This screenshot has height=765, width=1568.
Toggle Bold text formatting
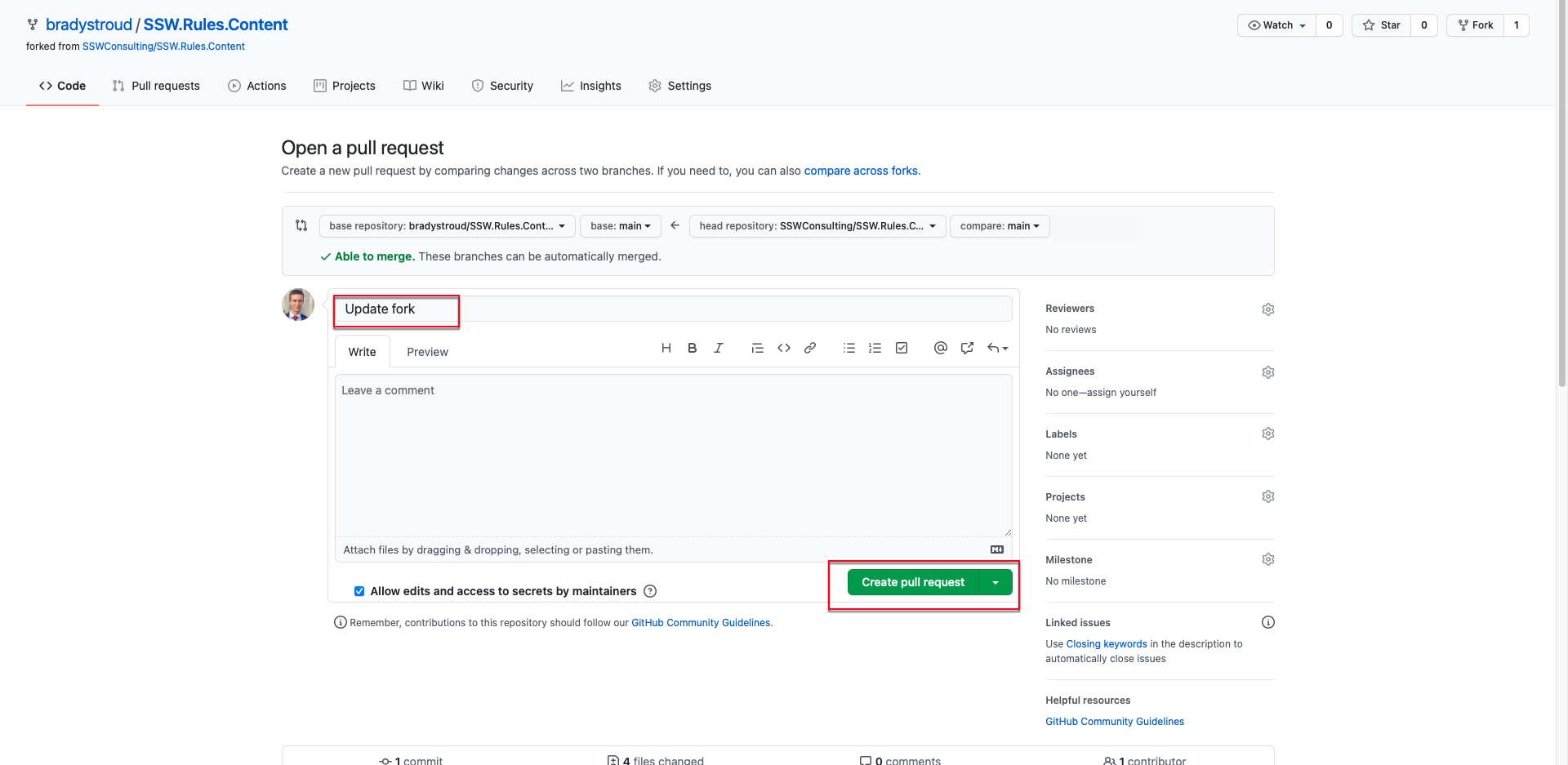coord(693,348)
